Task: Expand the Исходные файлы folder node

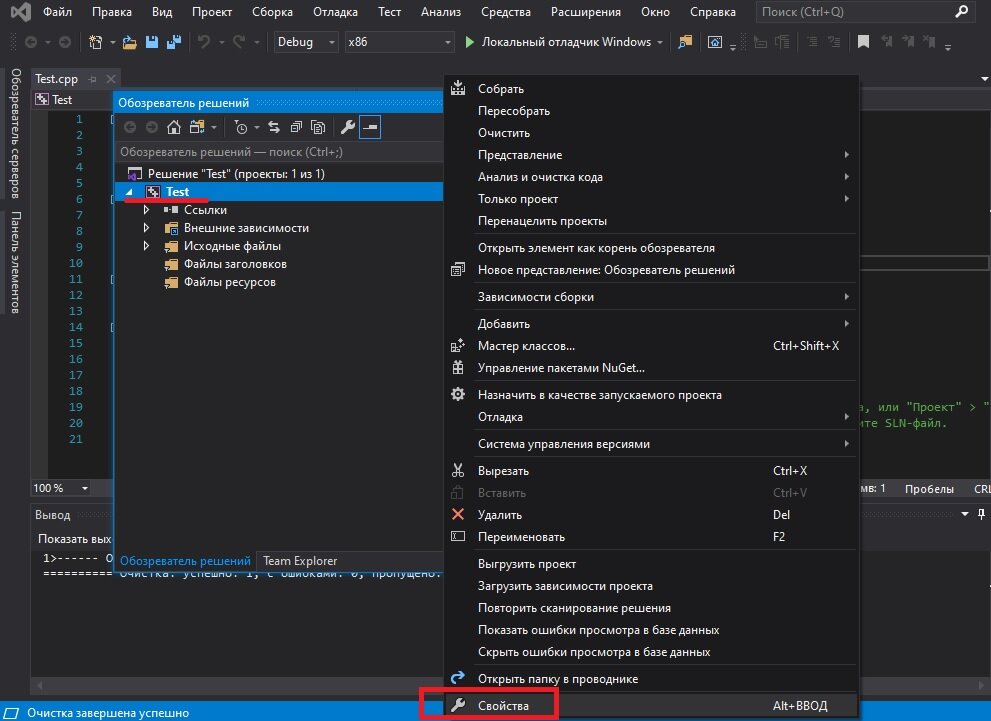Action: [x=147, y=246]
